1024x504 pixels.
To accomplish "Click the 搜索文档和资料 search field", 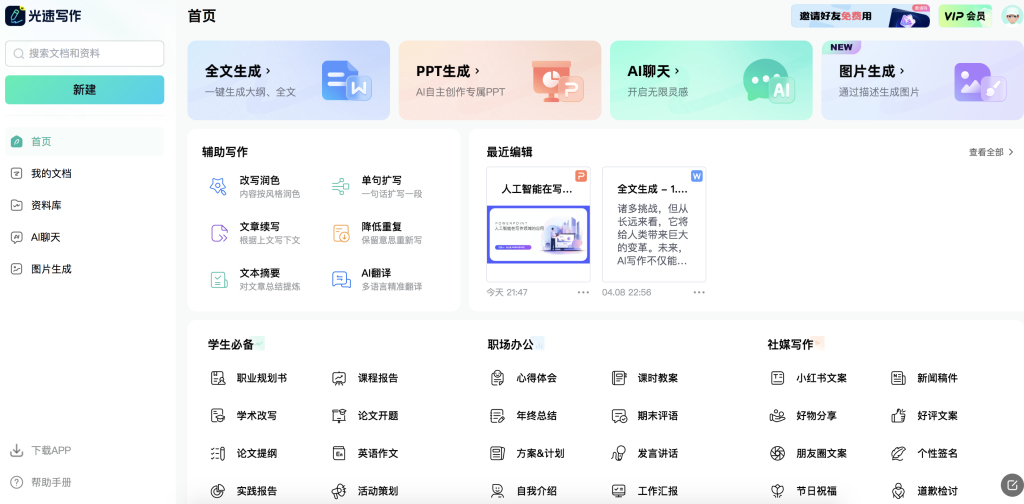I will (84, 54).
